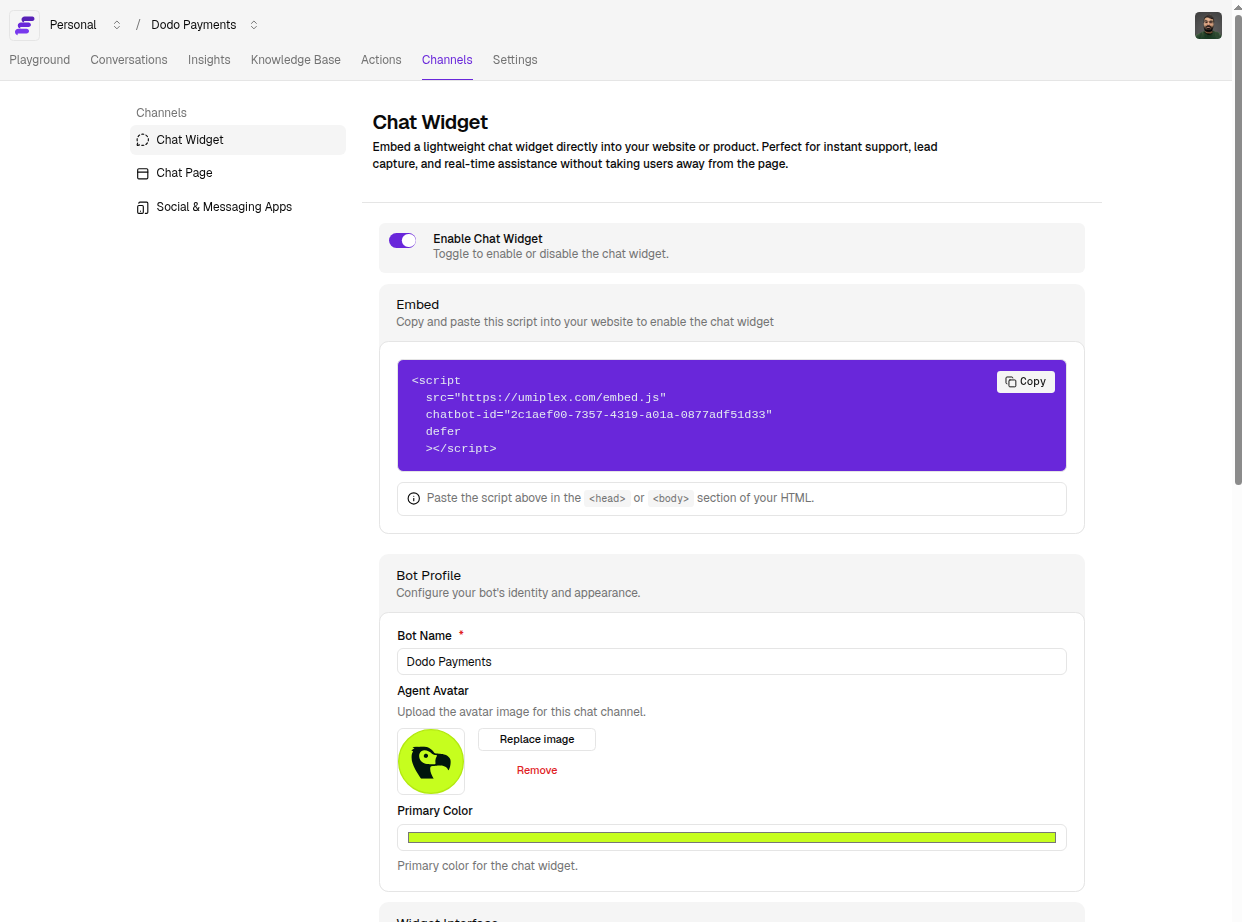
Task: Click the purple embed script code block
Action: pyautogui.click(x=732, y=415)
